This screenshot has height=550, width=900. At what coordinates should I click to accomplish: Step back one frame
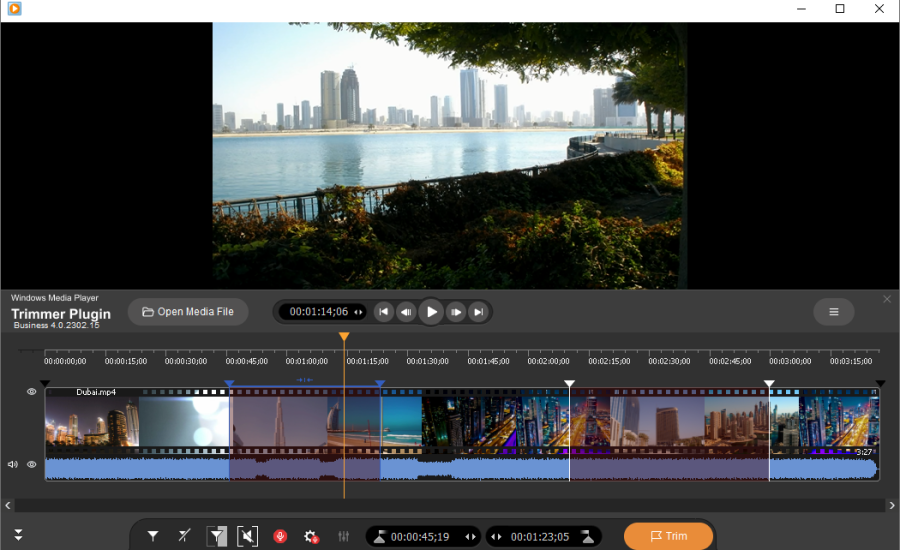[x=406, y=312]
